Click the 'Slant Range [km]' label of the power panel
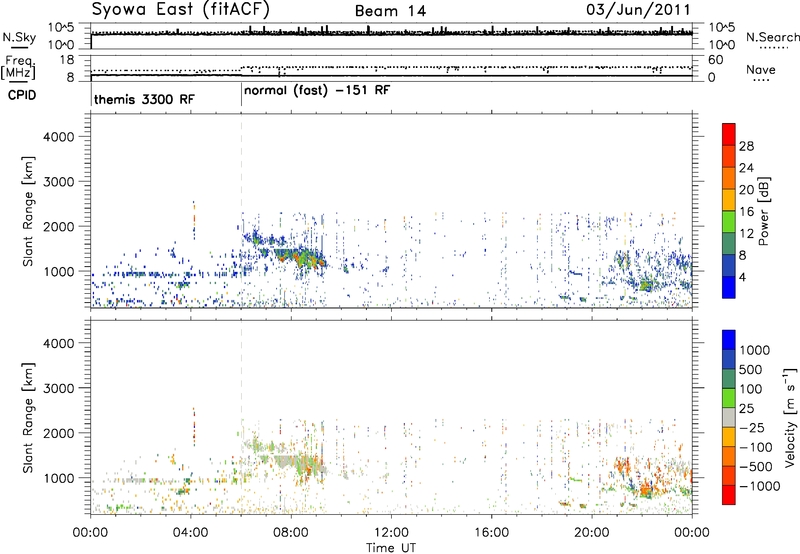This screenshot has width=800, height=554. [28, 211]
